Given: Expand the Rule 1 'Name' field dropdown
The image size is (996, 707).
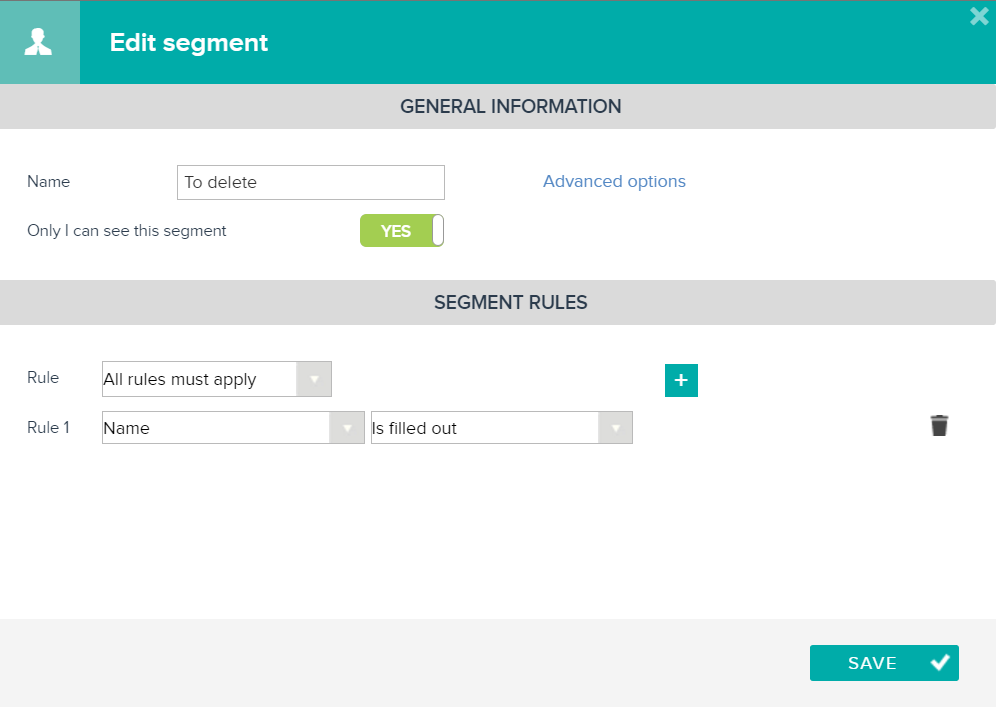Looking at the screenshot, I should (x=233, y=428).
